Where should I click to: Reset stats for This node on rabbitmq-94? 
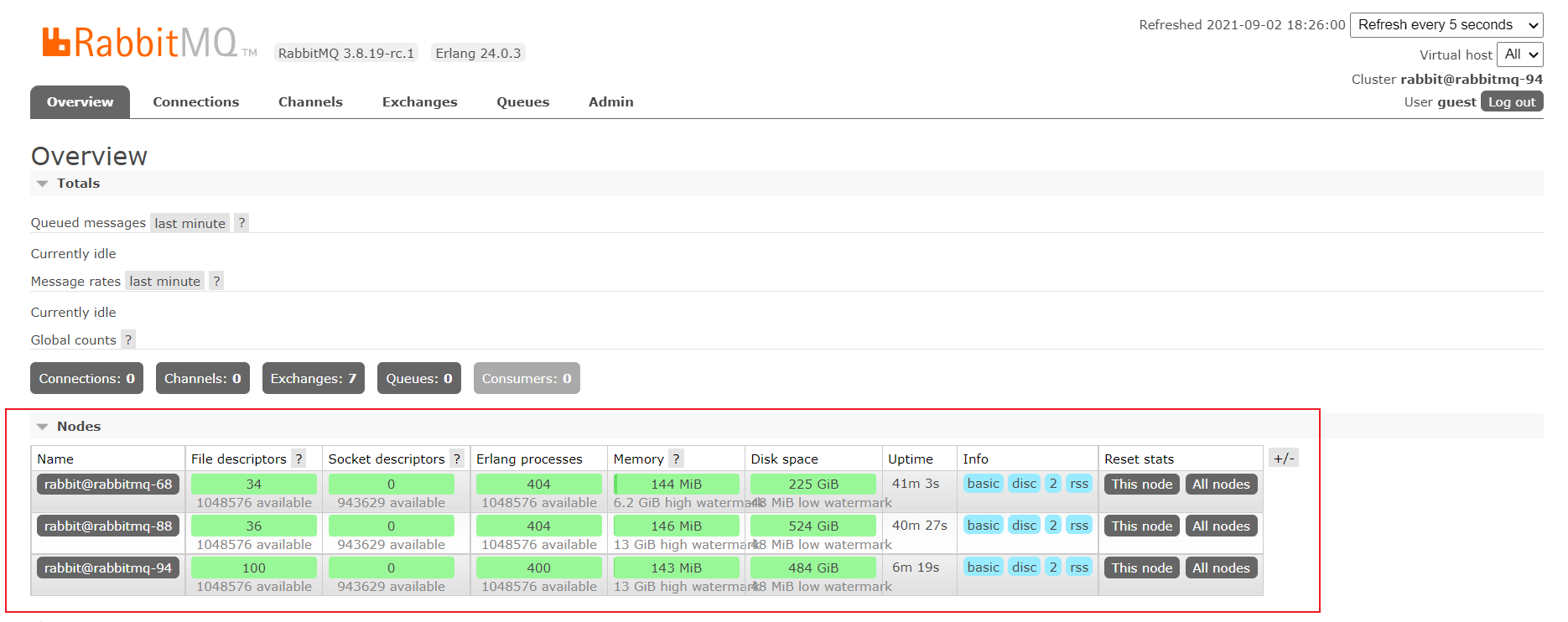point(1142,568)
